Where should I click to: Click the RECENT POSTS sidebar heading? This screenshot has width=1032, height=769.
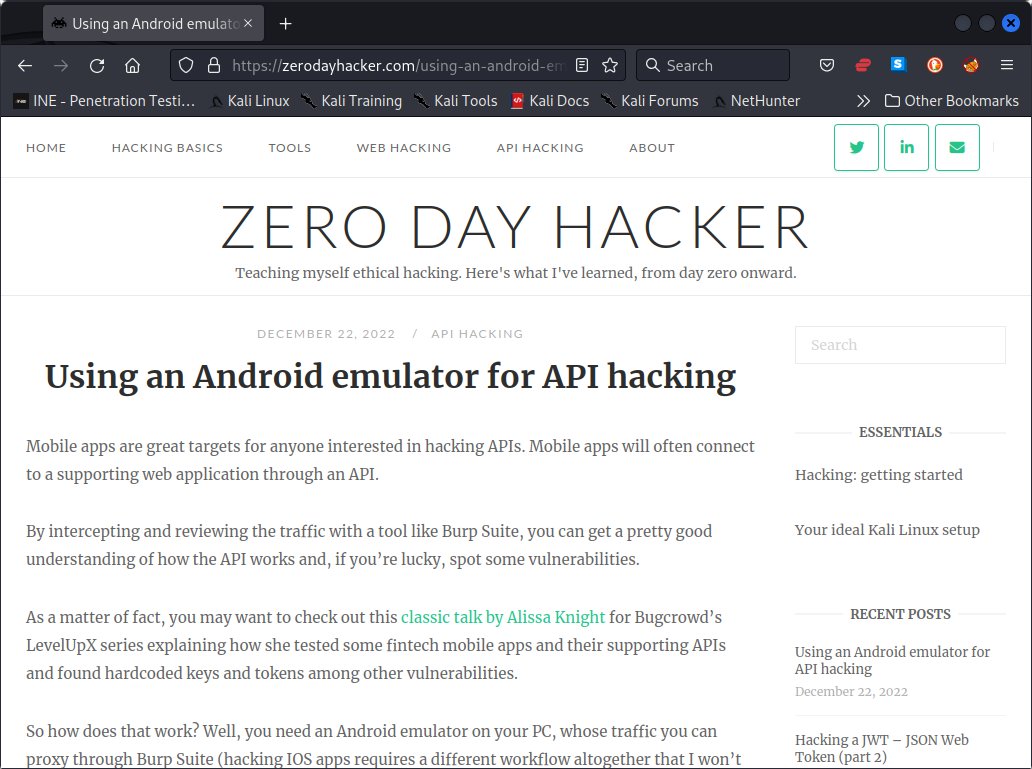coord(900,614)
